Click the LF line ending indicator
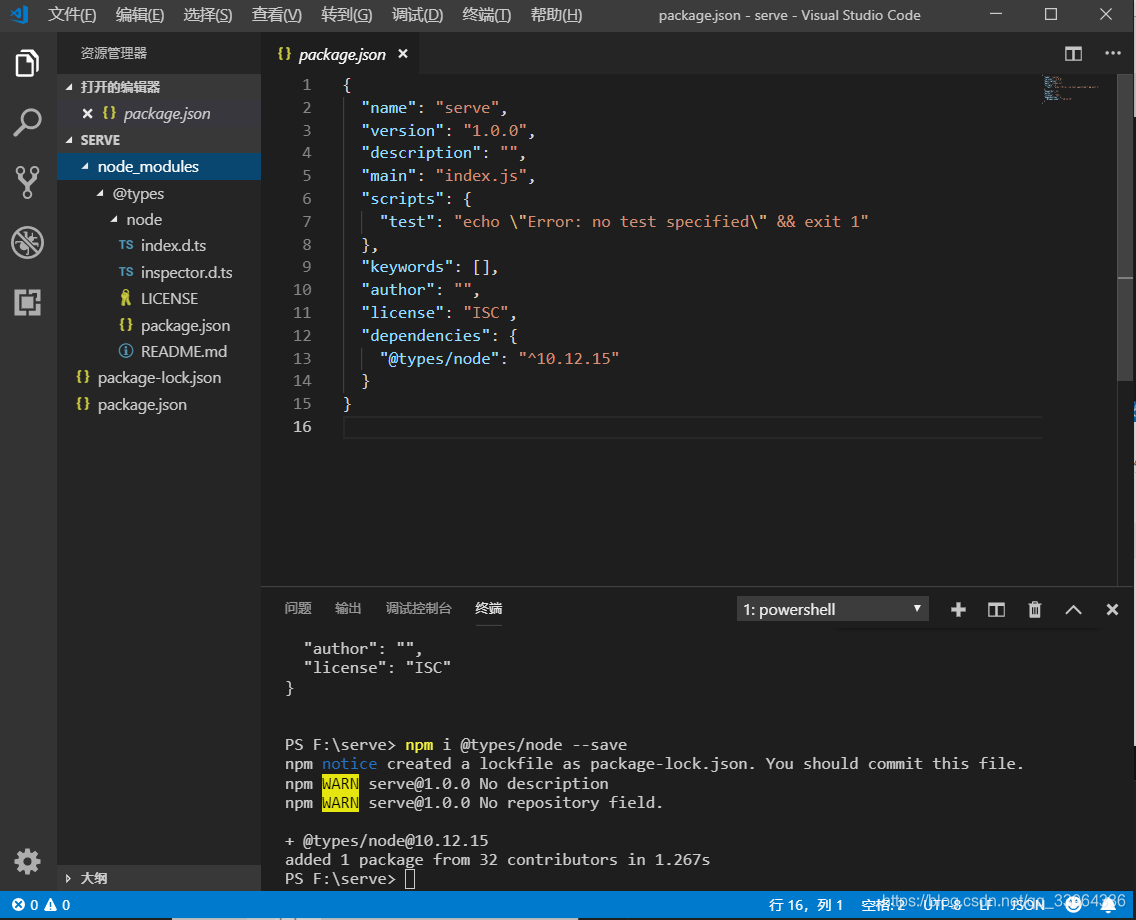This screenshot has height=920, width=1136. point(985,905)
